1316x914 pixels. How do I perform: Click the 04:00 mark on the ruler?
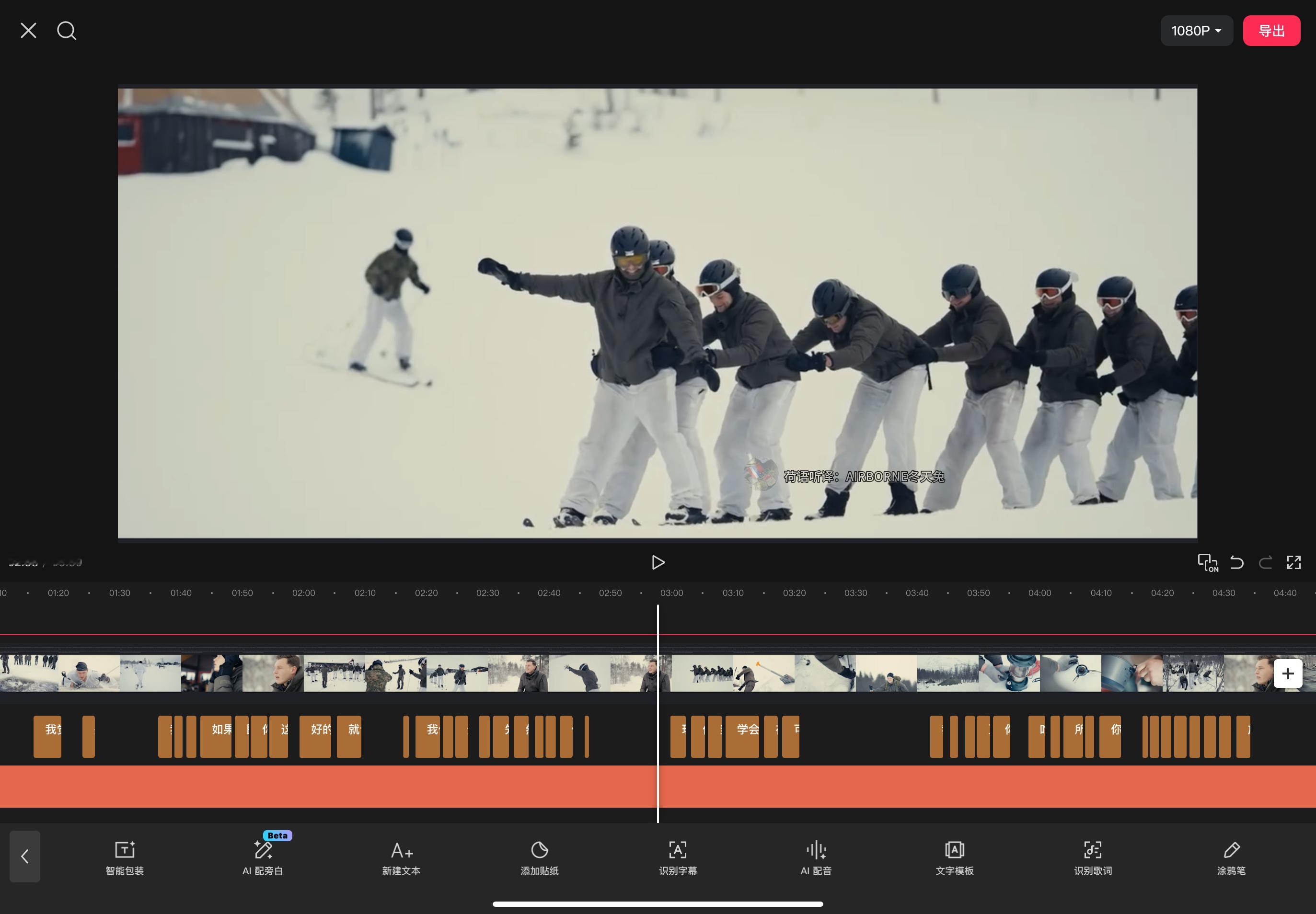[x=1039, y=593]
